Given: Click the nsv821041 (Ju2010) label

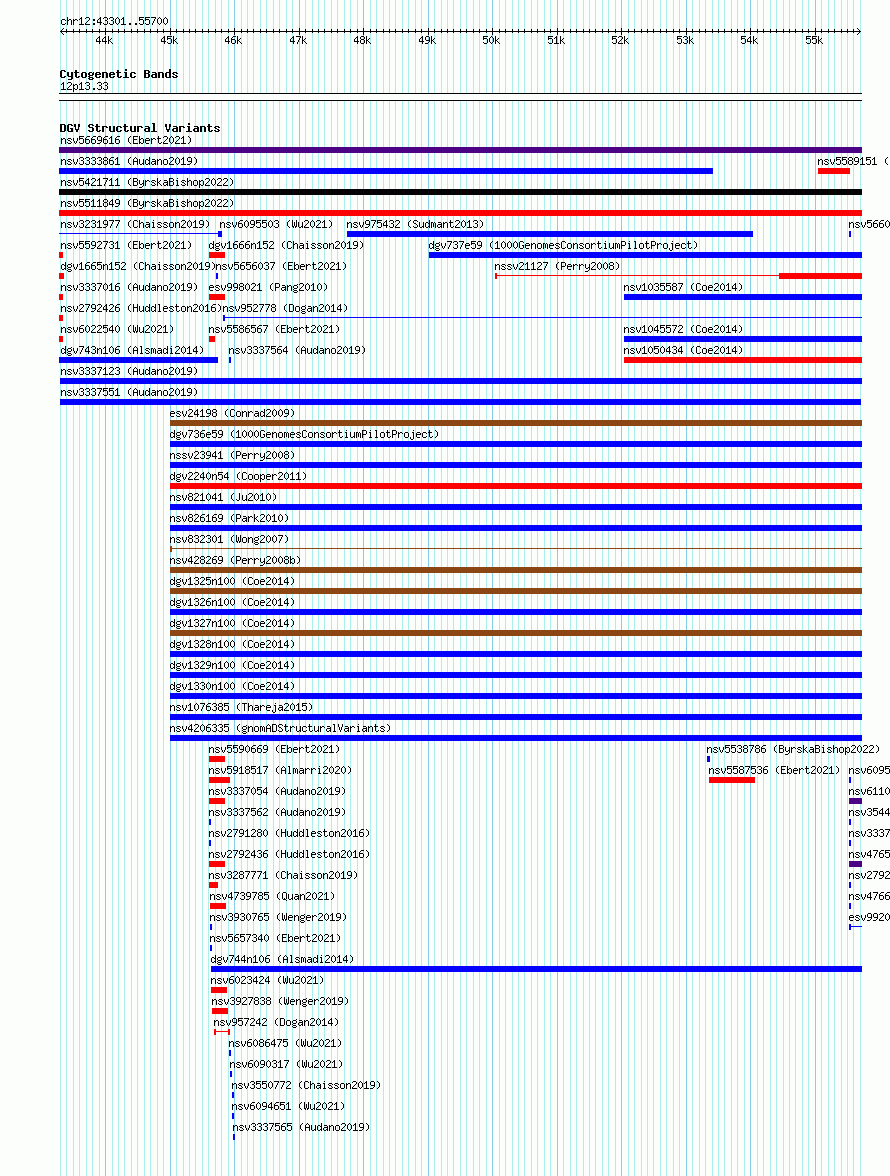Looking at the screenshot, I should [x=223, y=497].
